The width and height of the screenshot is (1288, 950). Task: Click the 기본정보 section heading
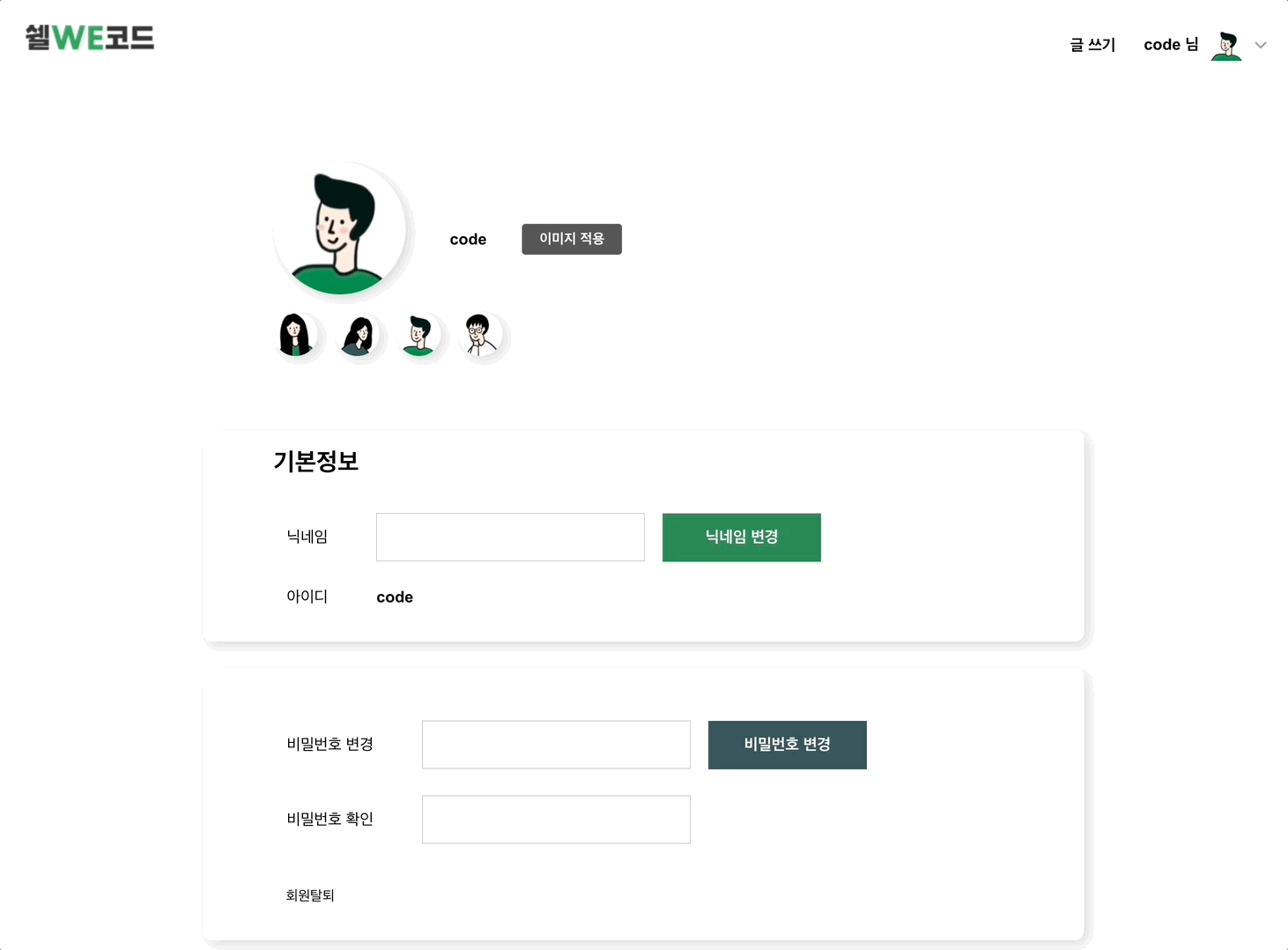(316, 462)
